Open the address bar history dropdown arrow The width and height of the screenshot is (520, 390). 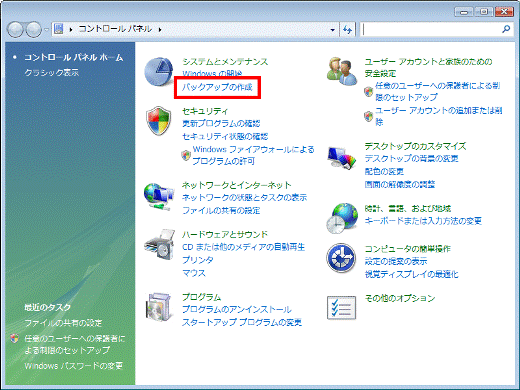(x=332, y=30)
